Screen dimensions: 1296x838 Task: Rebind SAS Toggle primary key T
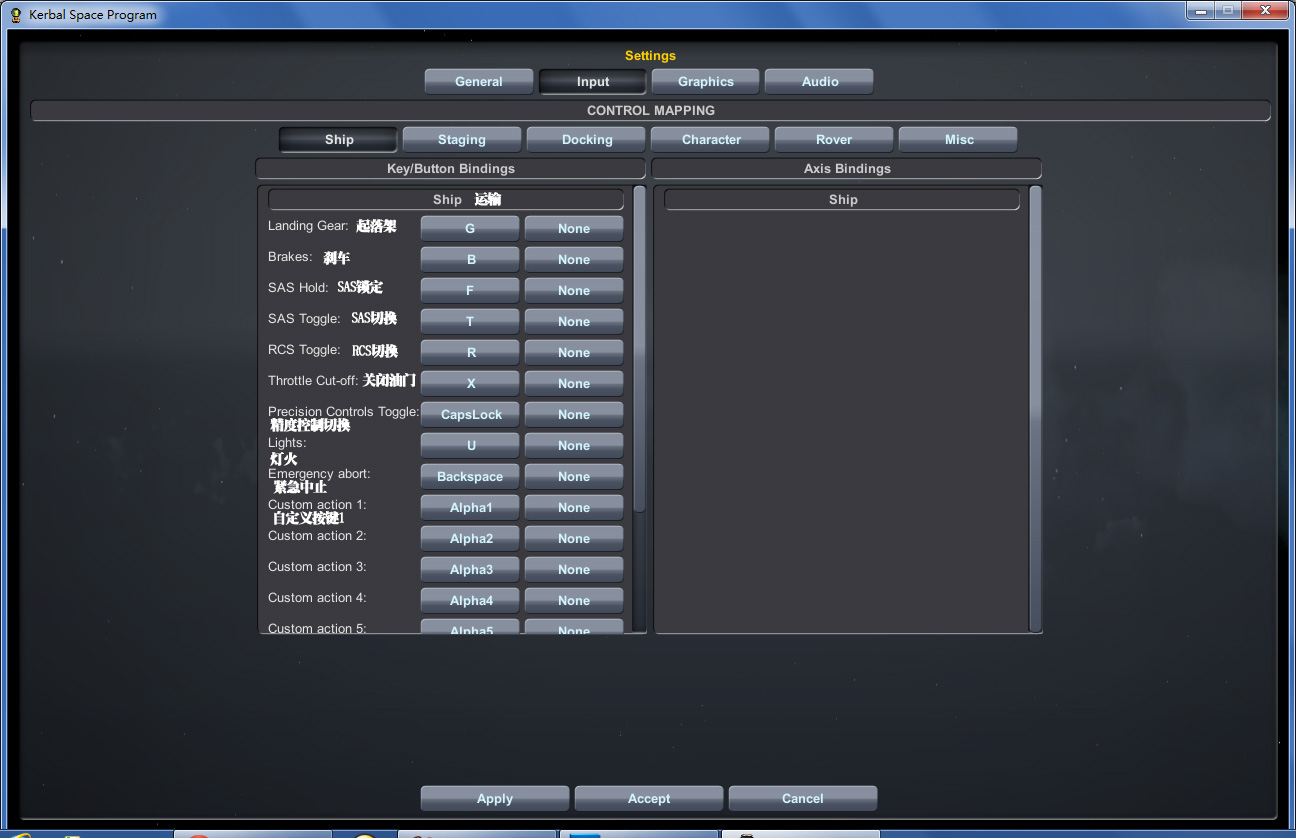470,322
